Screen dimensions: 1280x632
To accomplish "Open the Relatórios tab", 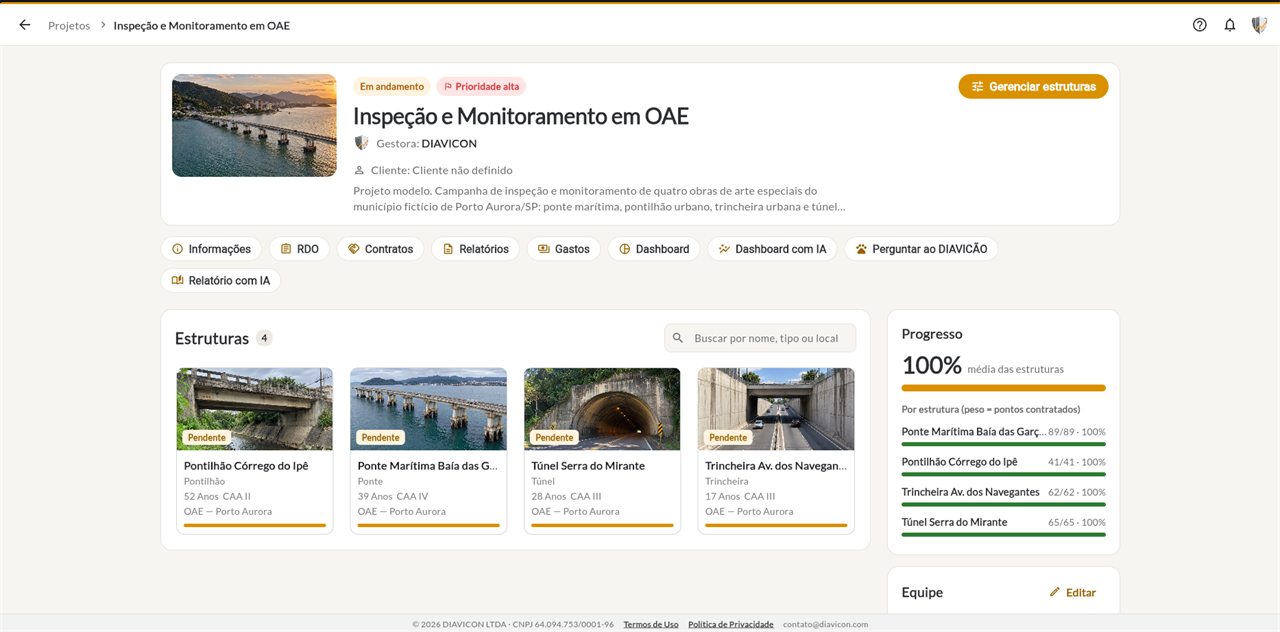I will tap(475, 249).
